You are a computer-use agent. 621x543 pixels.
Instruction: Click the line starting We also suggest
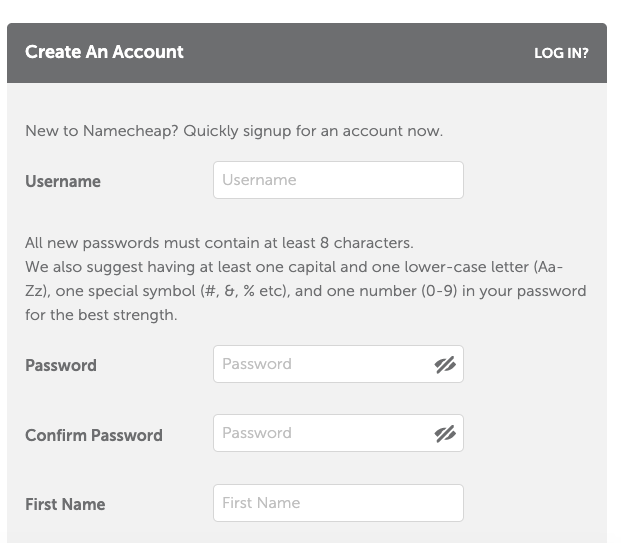(x=294, y=267)
